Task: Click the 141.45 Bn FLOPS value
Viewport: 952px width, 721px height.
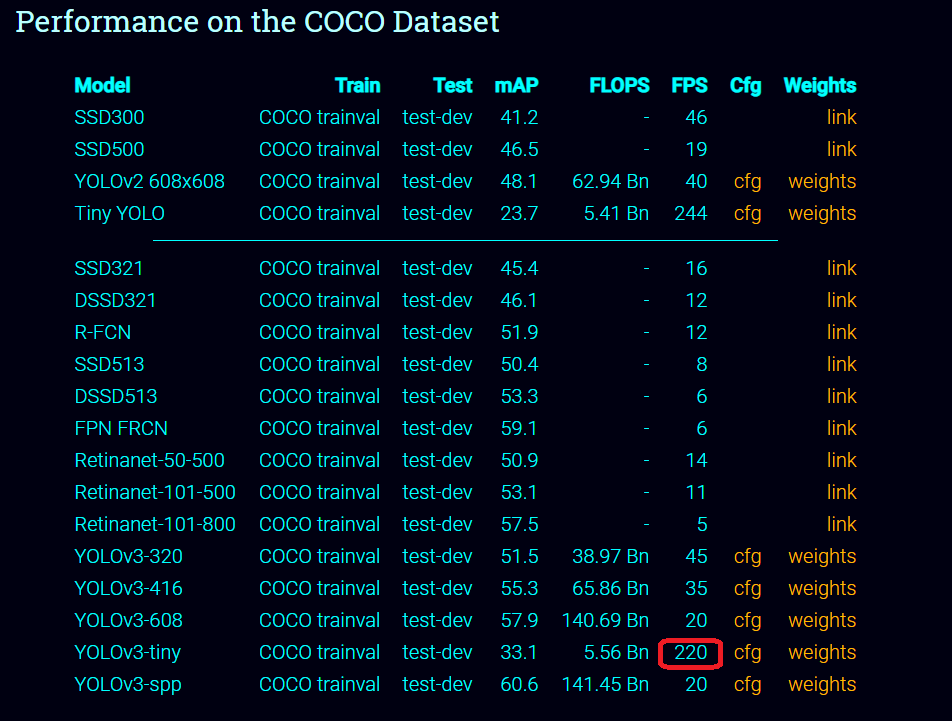Action: [605, 685]
